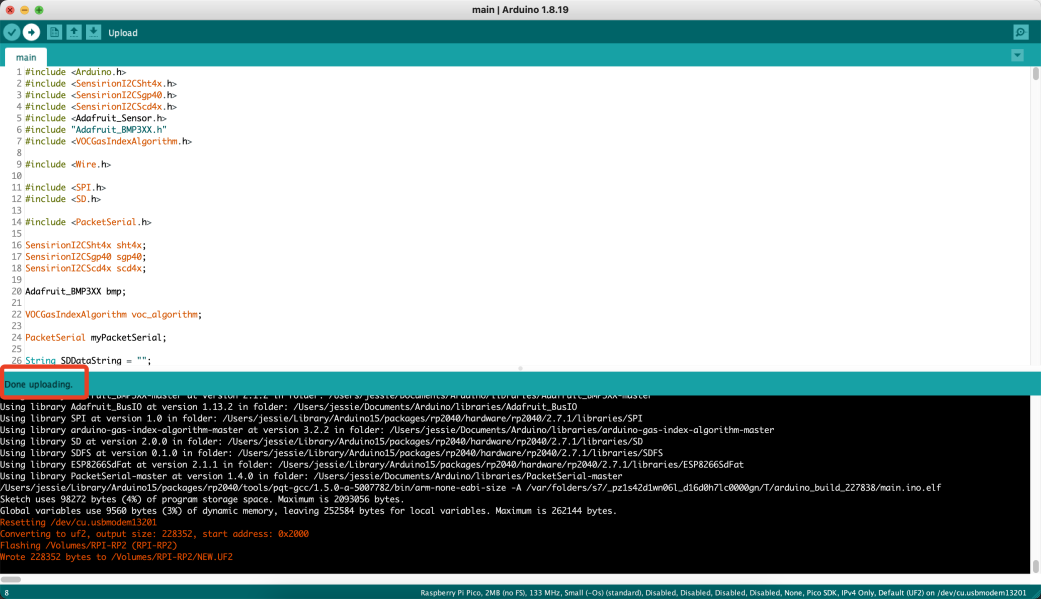1041x599 pixels.
Task: Click the Sketch uses 98272 bytes console line
Action: [x=200, y=499]
